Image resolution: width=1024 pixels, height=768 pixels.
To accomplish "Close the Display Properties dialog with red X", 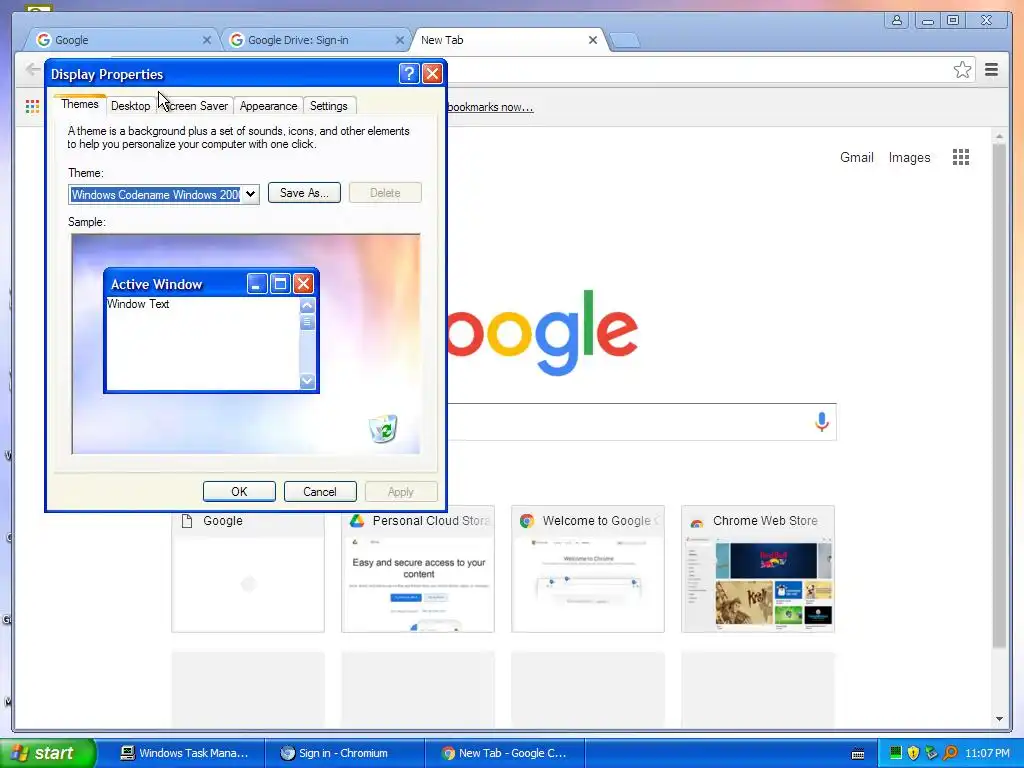I will point(432,74).
